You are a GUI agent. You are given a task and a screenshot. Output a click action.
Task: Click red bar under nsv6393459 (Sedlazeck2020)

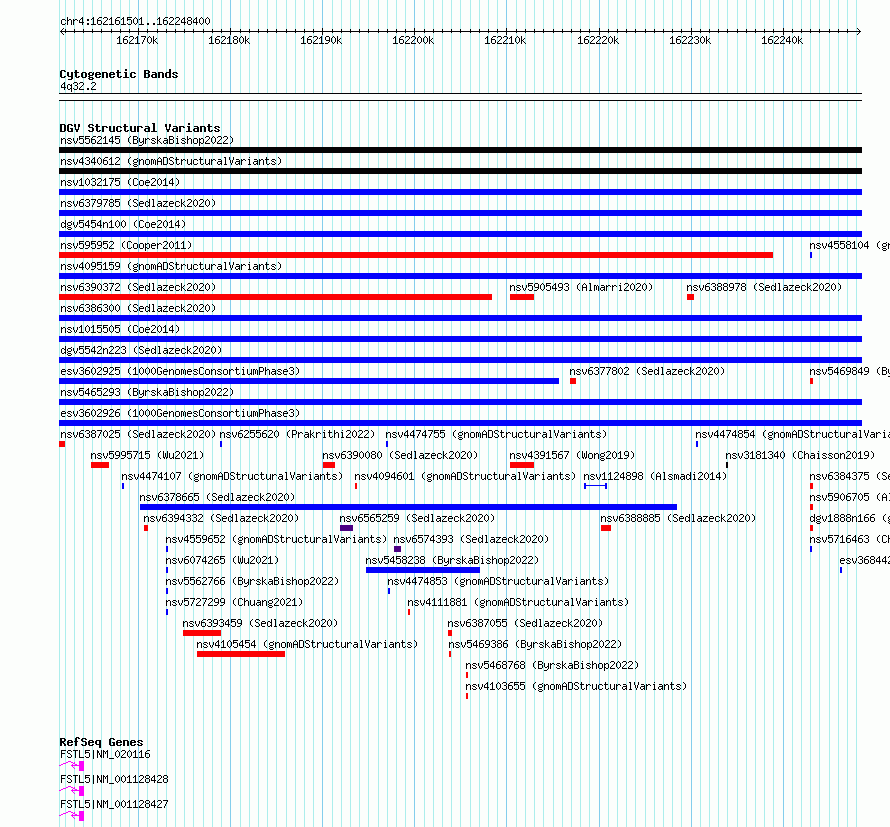click(202, 633)
